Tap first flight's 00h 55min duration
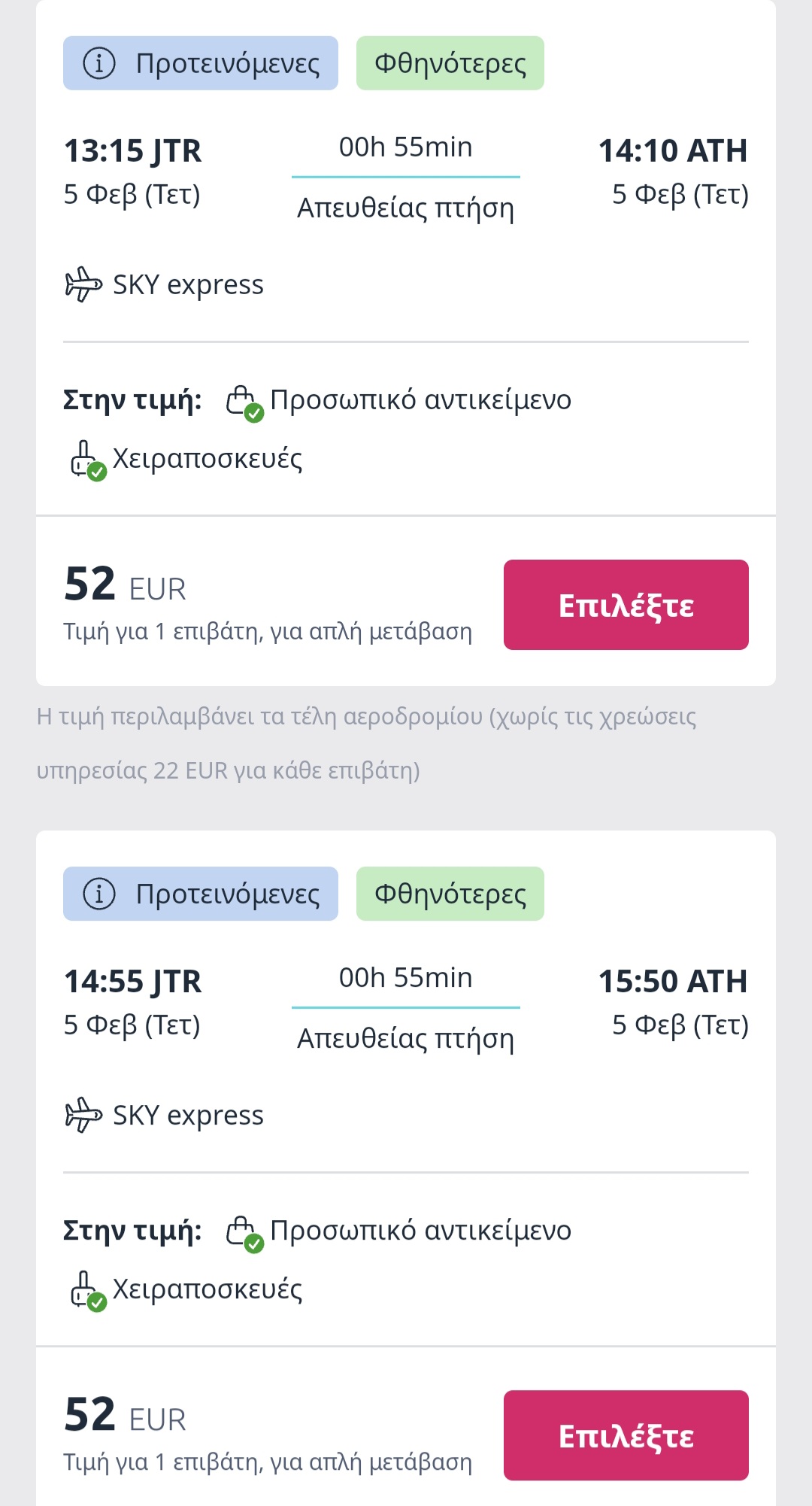 click(x=405, y=147)
